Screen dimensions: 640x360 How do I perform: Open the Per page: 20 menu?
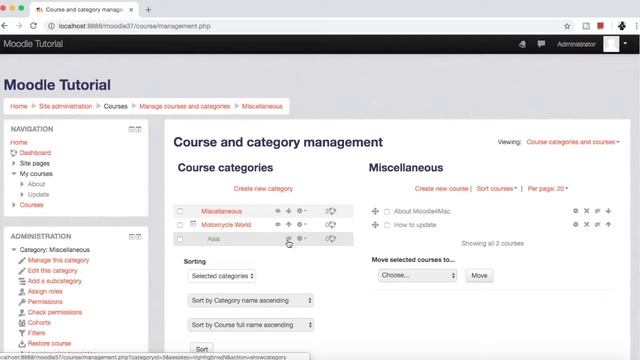click(x=548, y=189)
